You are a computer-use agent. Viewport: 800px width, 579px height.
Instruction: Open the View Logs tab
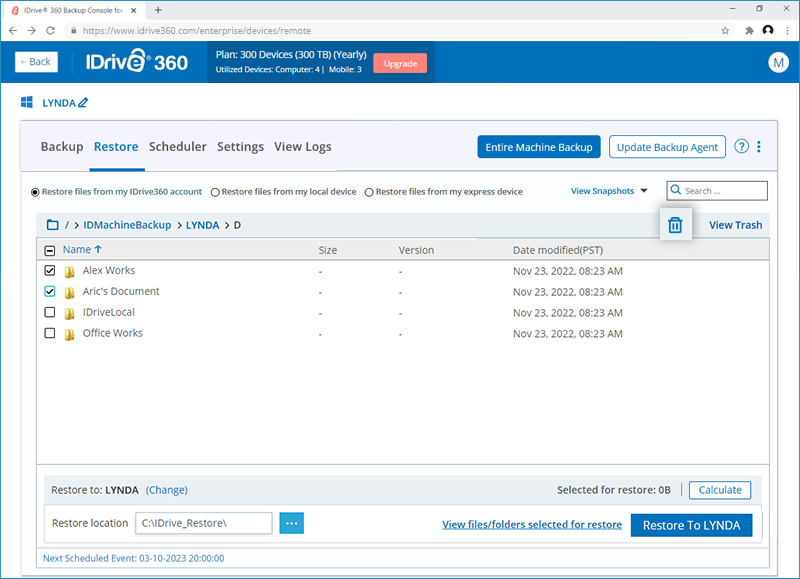pyautogui.click(x=303, y=146)
